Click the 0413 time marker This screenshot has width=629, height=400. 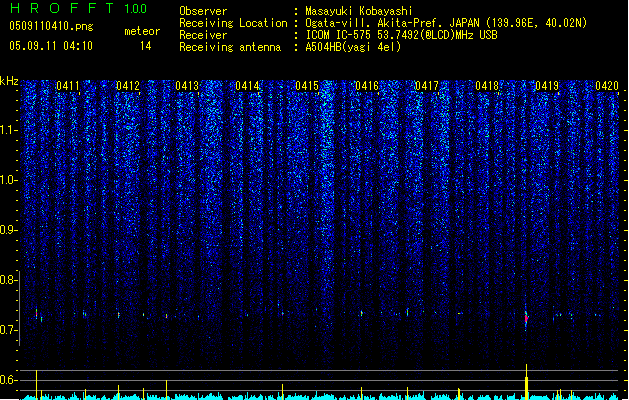(187, 86)
